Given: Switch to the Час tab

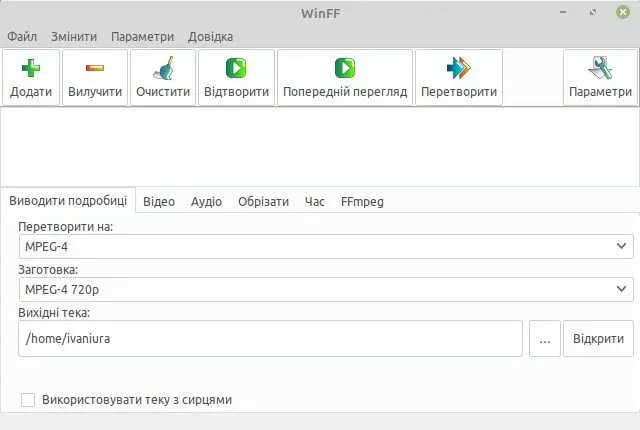Looking at the screenshot, I should 315,202.
